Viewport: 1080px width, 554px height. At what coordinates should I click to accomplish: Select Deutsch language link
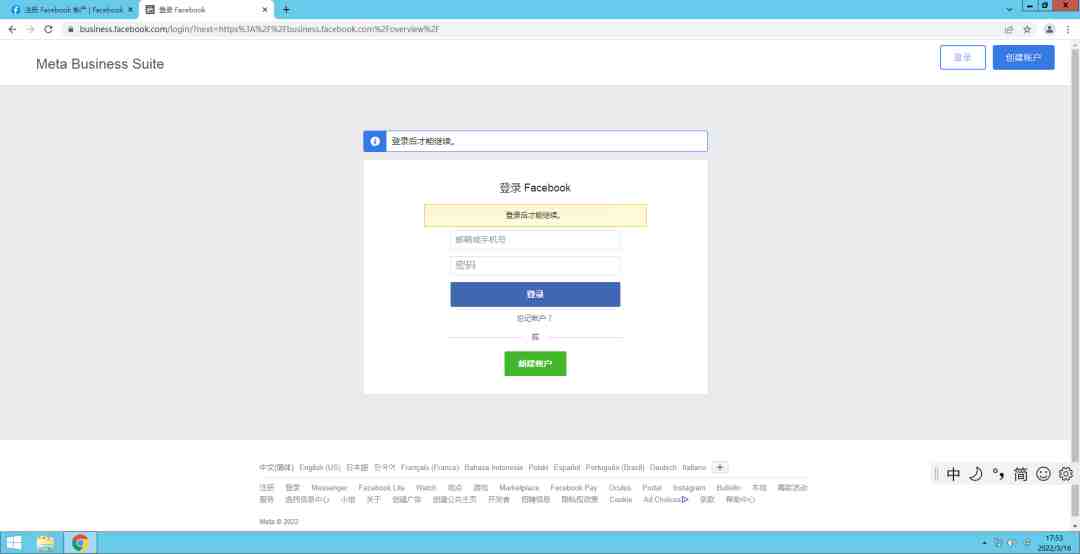[x=663, y=467]
